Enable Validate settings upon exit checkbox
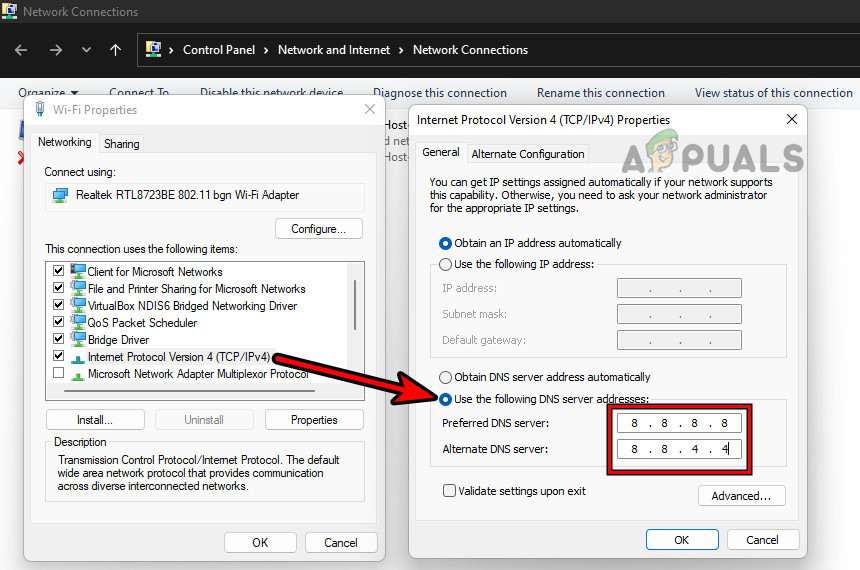 point(449,490)
